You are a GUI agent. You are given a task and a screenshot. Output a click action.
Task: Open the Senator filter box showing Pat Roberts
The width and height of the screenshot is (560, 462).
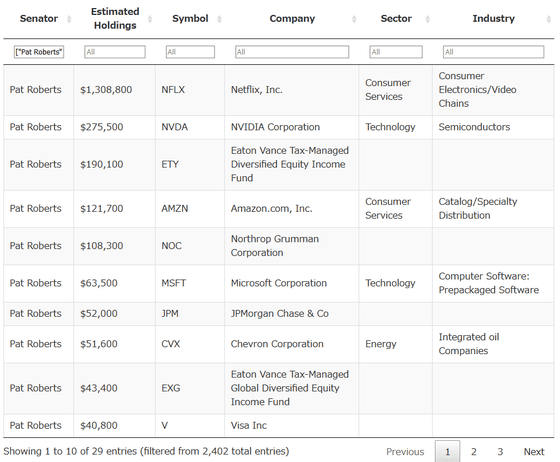tap(39, 52)
